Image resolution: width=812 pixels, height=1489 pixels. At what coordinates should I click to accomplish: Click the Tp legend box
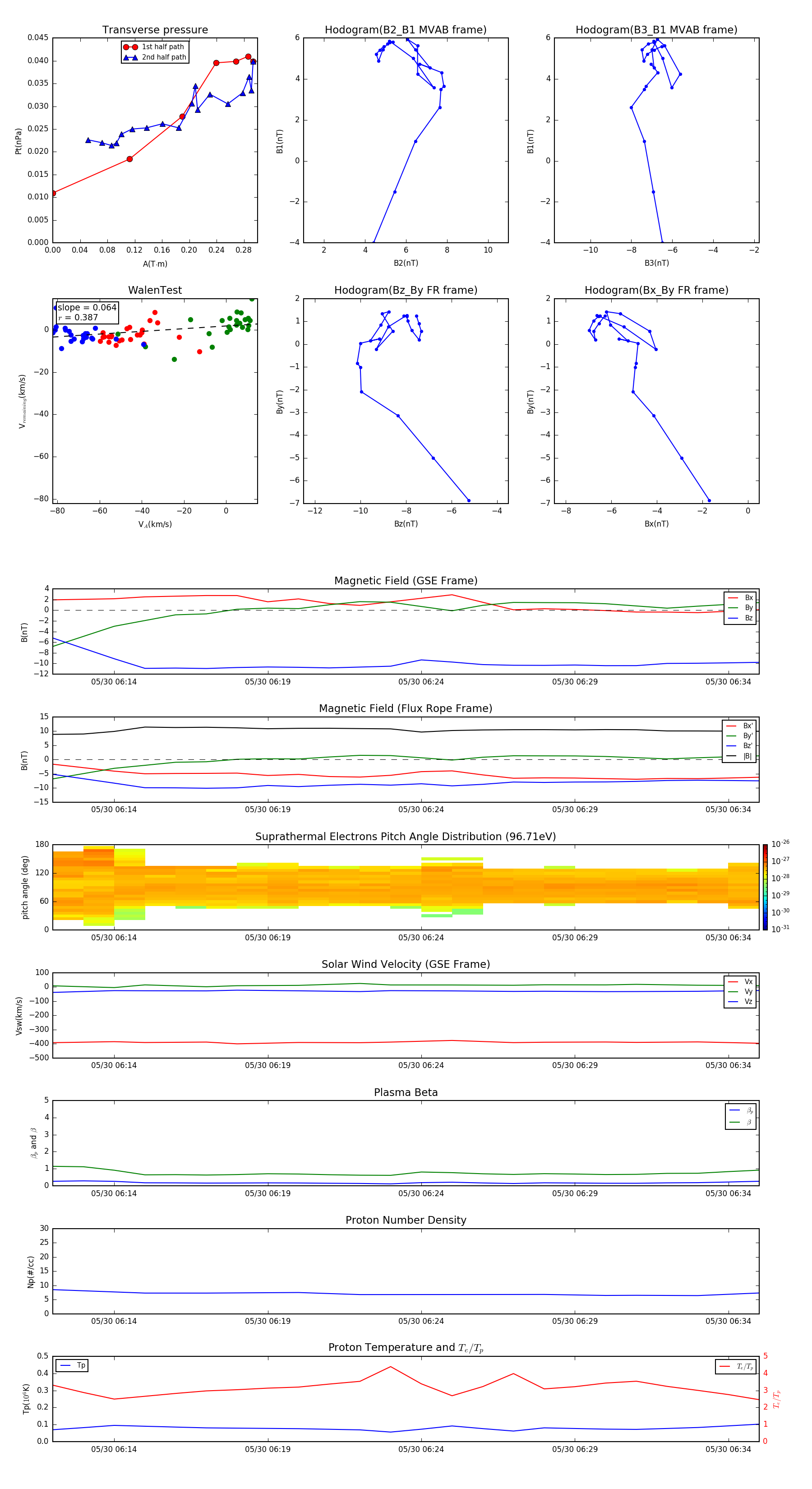(72, 1365)
